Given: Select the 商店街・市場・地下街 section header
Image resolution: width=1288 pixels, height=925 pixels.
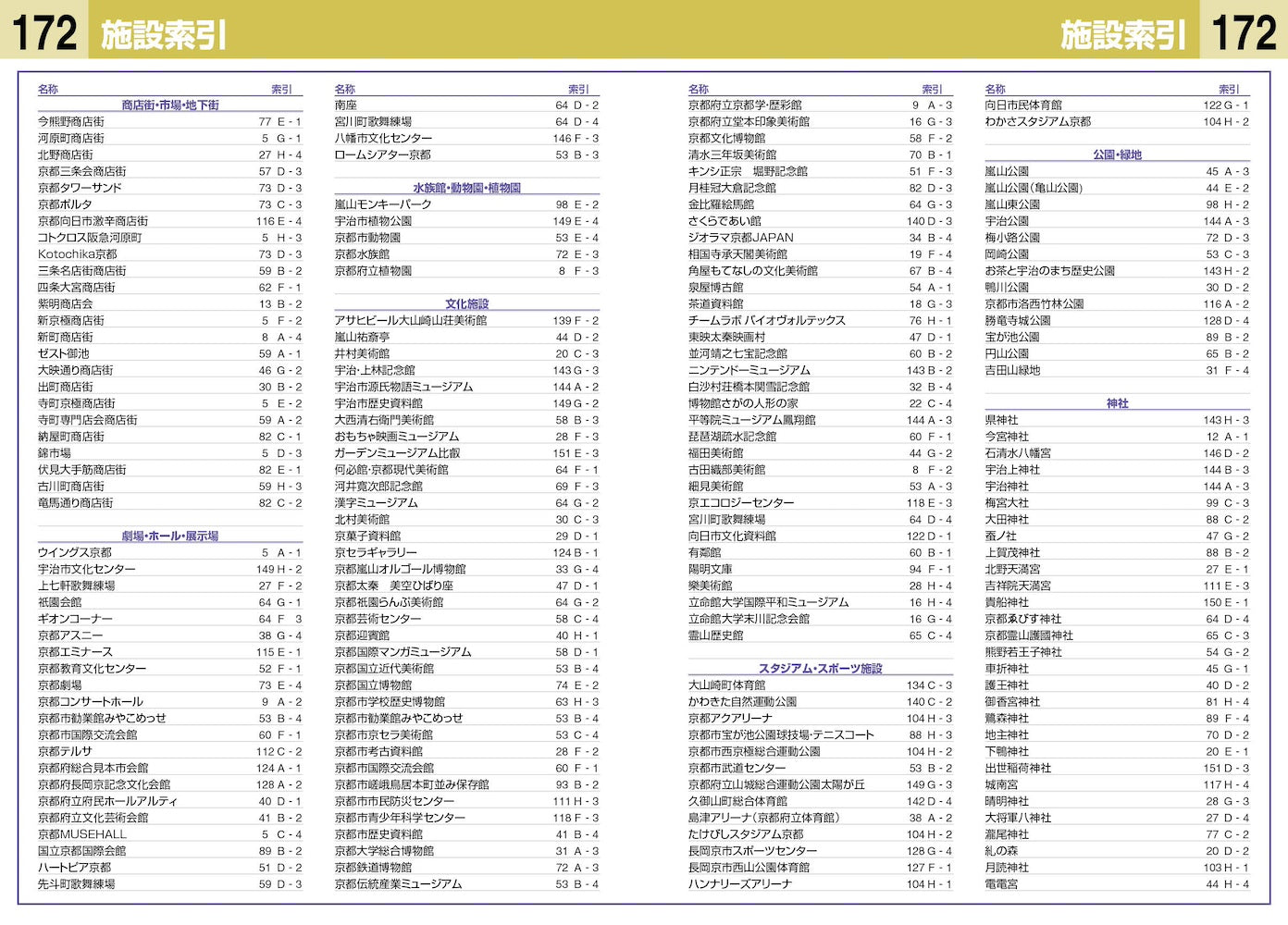Looking at the screenshot, I should click(172, 104).
